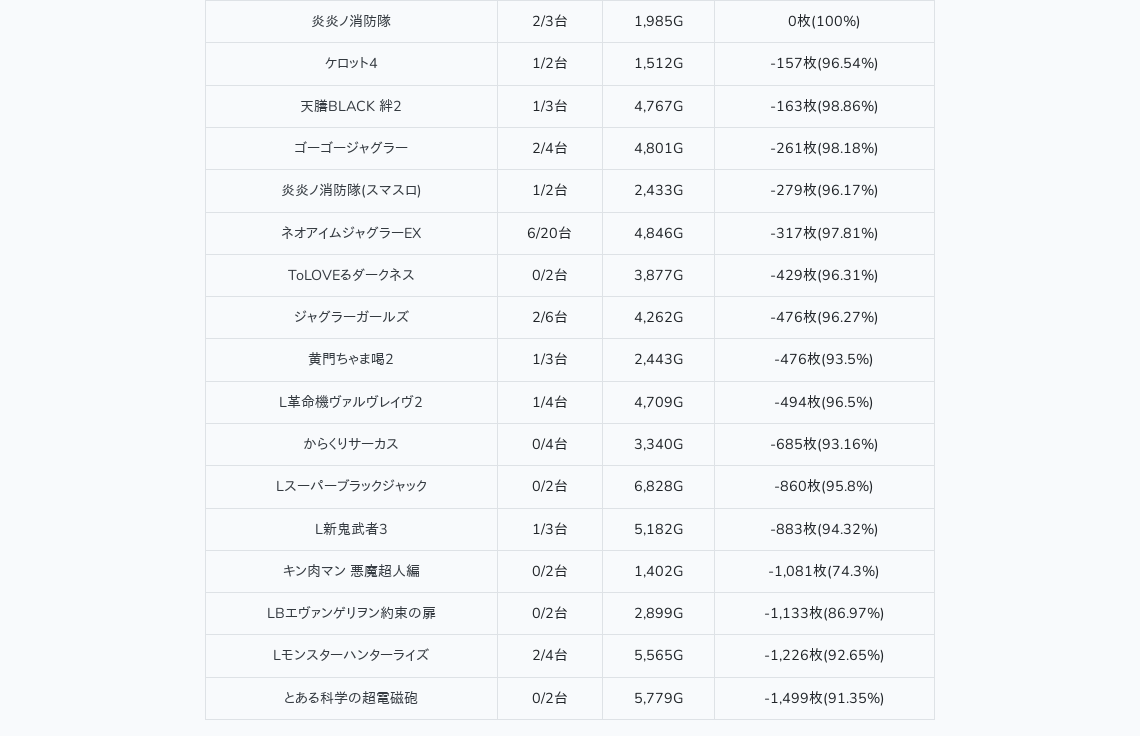Image resolution: width=1140 pixels, height=736 pixels.
Task: Select the 6,828G games cell
Action: click(x=658, y=486)
